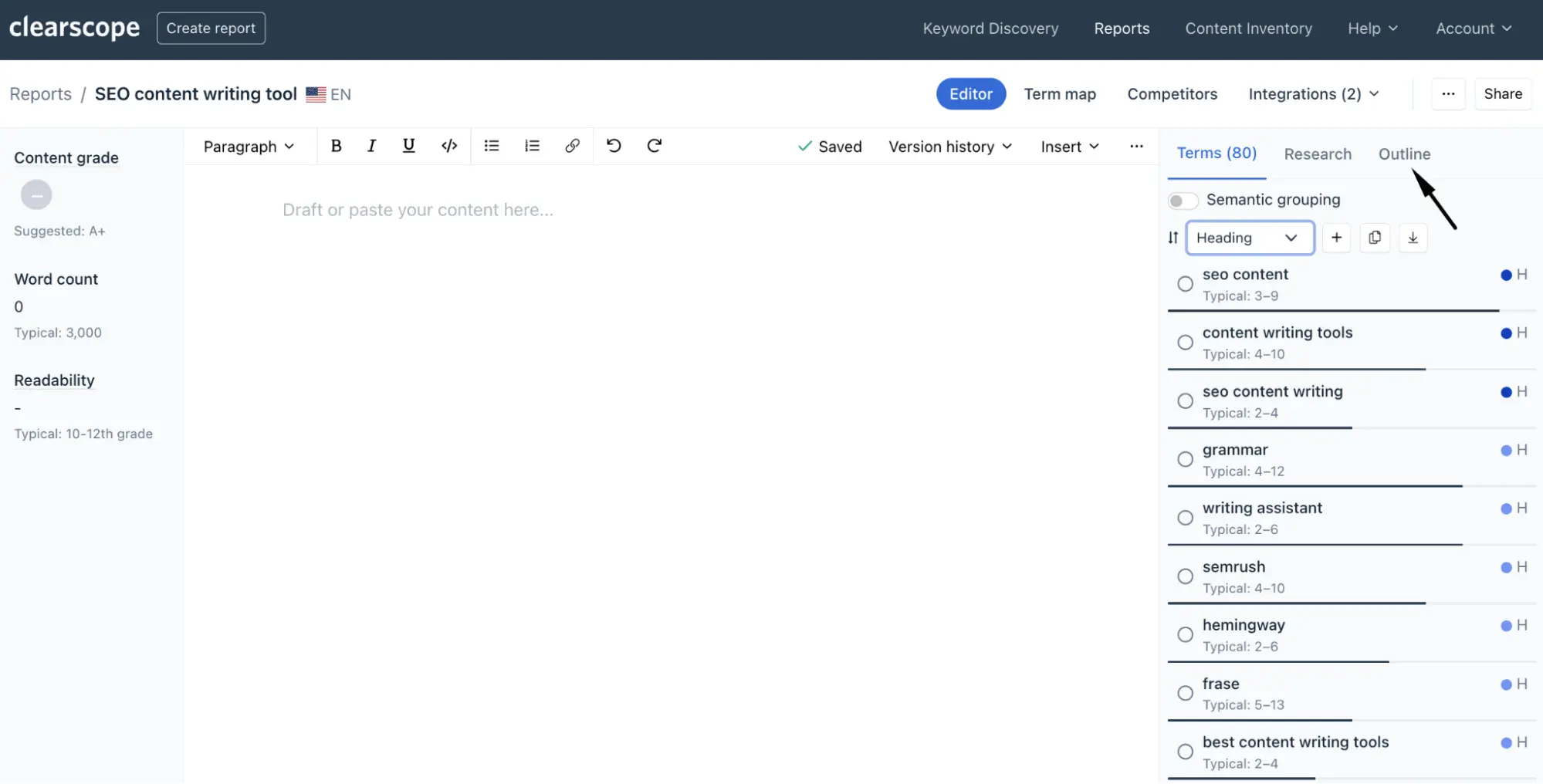Redo the last edit
1543x784 pixels.
[x=655, y=146]
